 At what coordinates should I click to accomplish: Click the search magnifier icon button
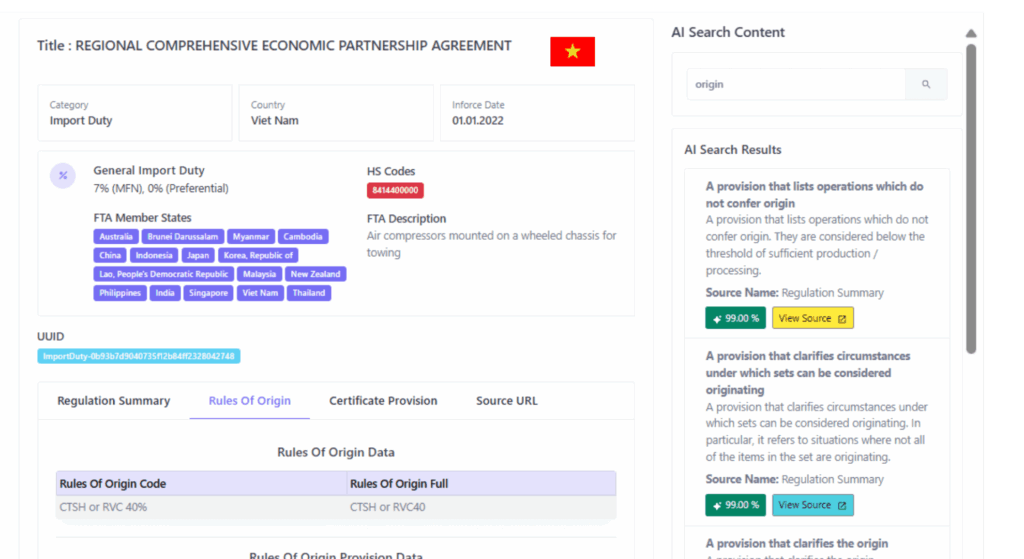click(926, 85)
